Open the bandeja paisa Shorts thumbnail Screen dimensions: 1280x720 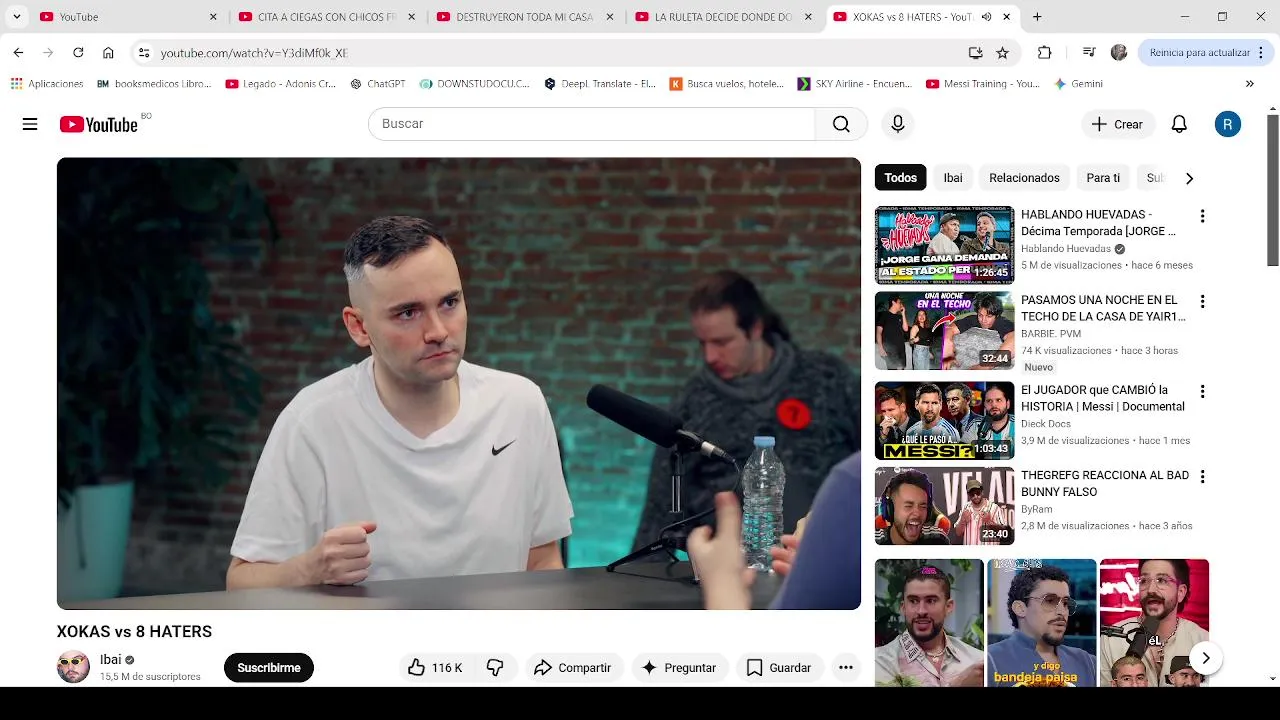click(1041, 623)
